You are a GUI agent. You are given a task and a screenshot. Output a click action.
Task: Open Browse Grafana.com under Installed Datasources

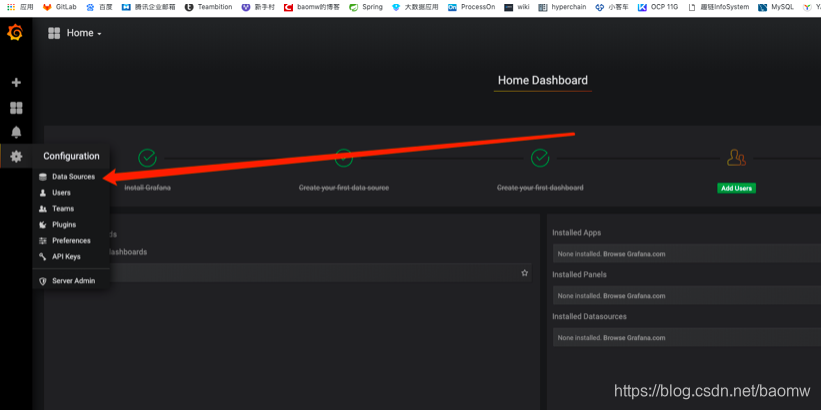pyautogui.click(x=634, y=338)
